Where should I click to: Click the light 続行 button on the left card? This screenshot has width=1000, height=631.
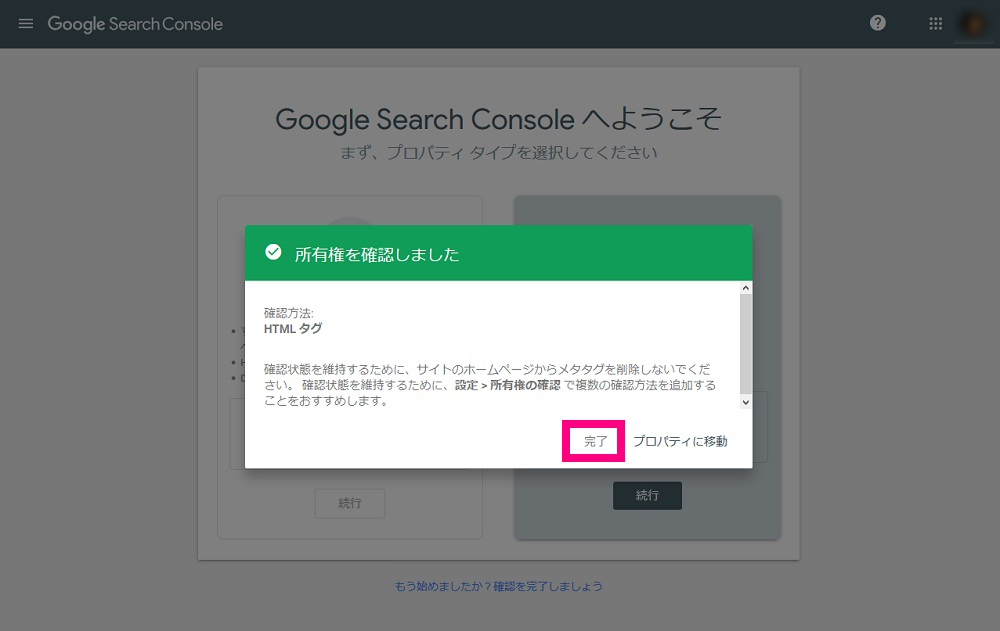tap(349, 503)
